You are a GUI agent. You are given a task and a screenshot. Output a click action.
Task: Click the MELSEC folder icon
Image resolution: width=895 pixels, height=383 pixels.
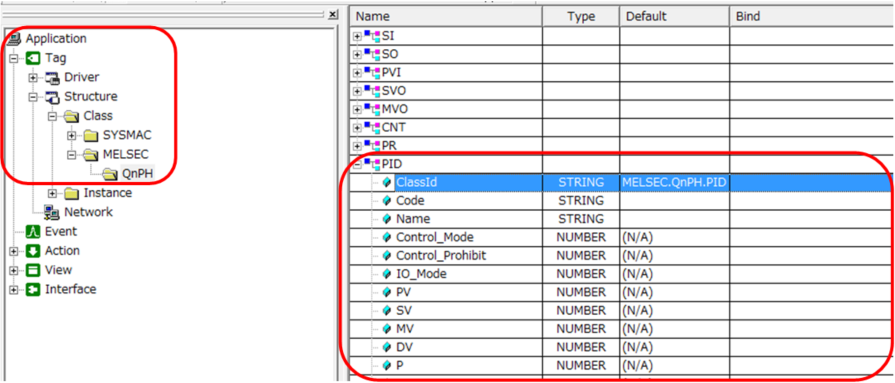coord(91,155)
